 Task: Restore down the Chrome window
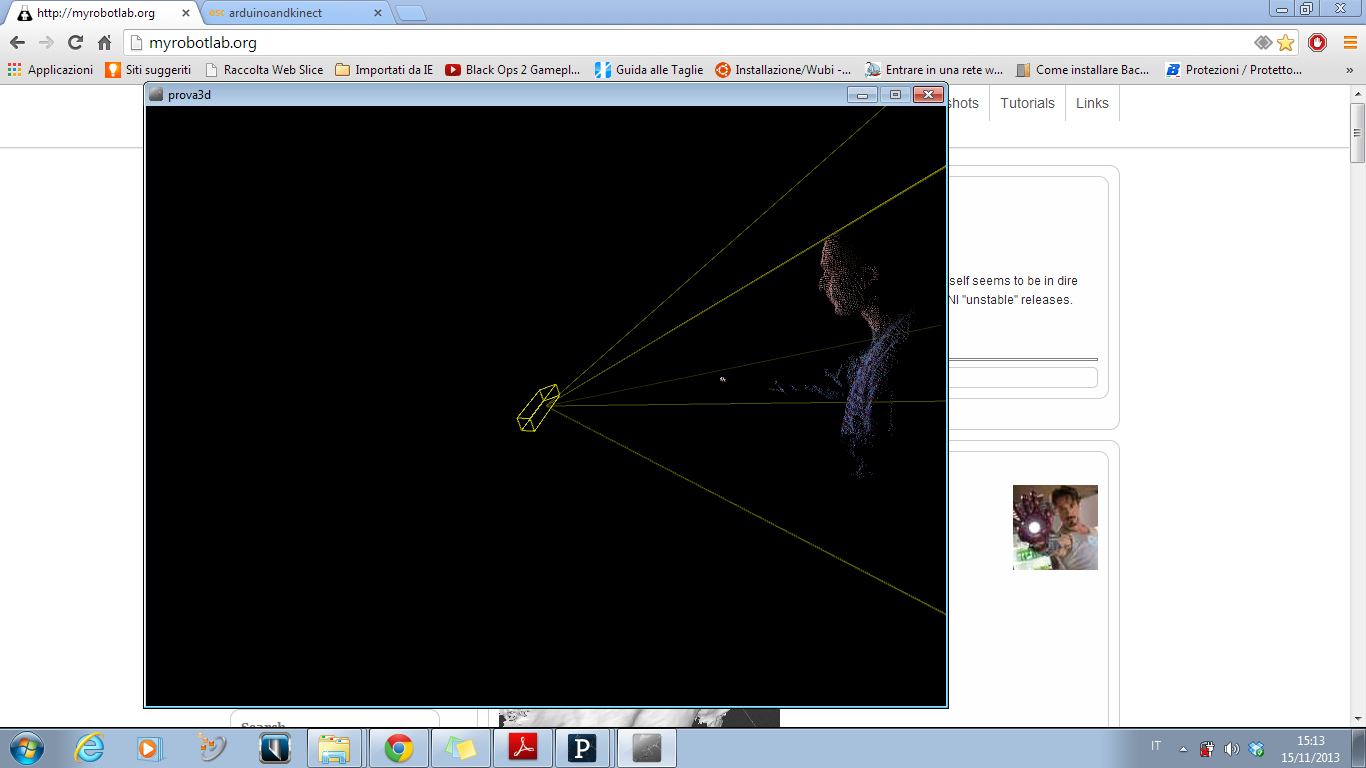[x=1307, y=8]
